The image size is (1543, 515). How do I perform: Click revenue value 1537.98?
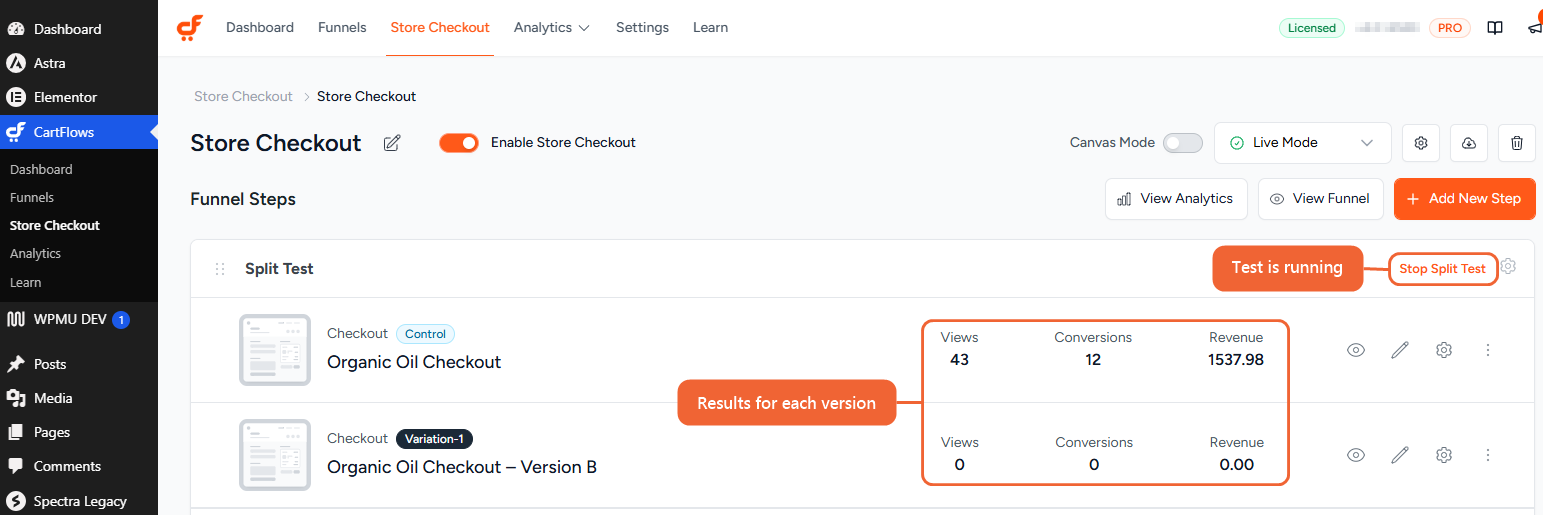tap(1236, 360)
